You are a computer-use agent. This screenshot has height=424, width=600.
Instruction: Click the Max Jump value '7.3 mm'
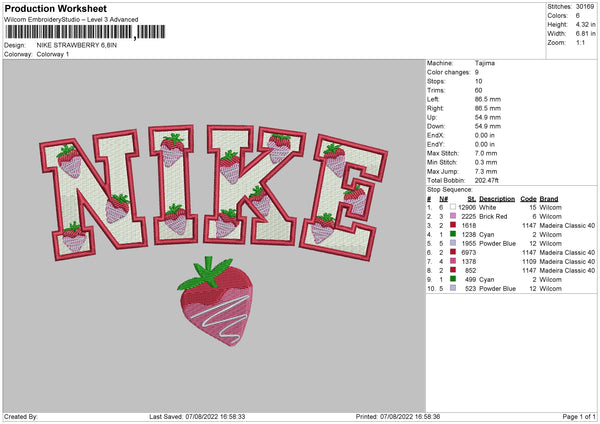tap(486, 171)
